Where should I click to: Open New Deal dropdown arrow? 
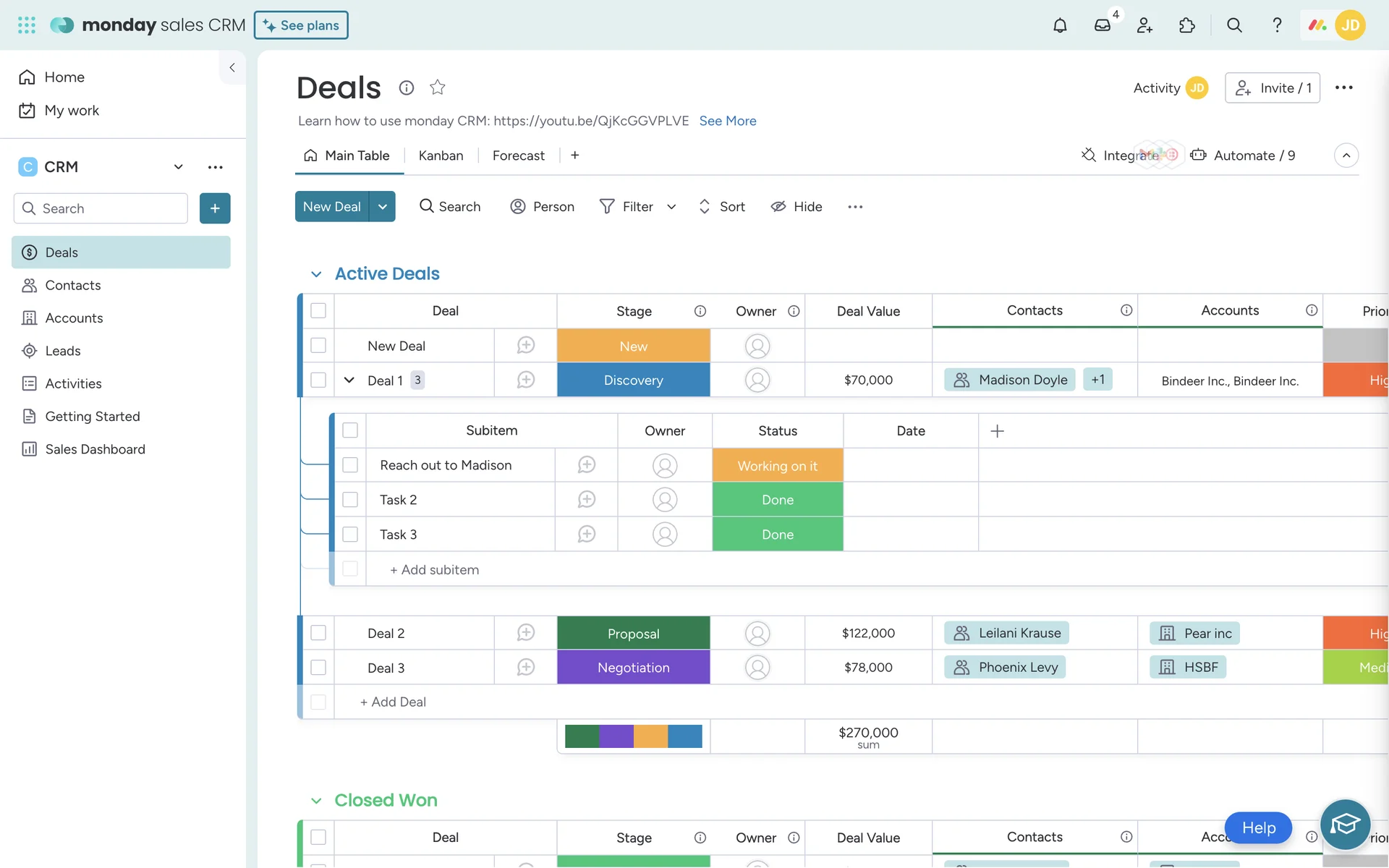(383, 207)
